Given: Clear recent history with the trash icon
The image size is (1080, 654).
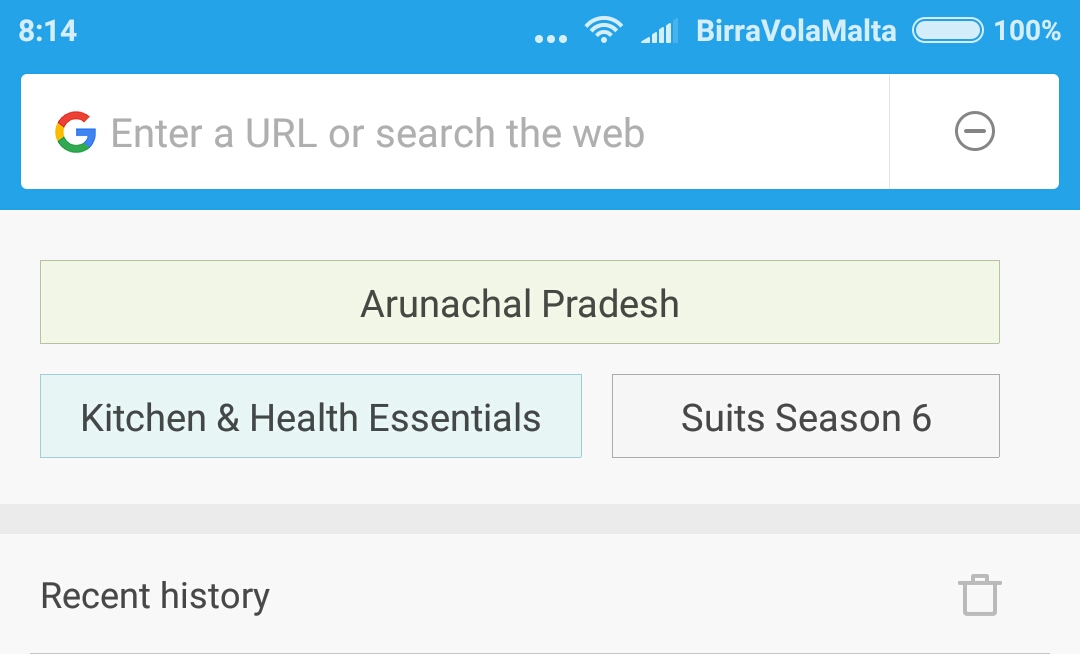Looking at the screenshot, I should tap(979, 595).
